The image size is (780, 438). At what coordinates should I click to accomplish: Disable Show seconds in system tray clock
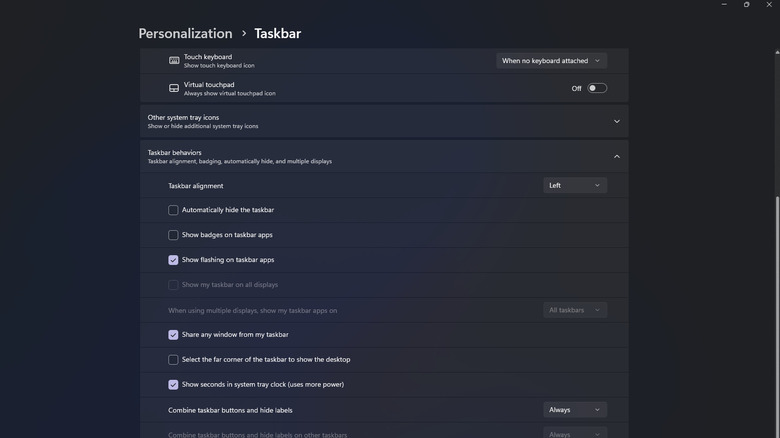[173, 385]
